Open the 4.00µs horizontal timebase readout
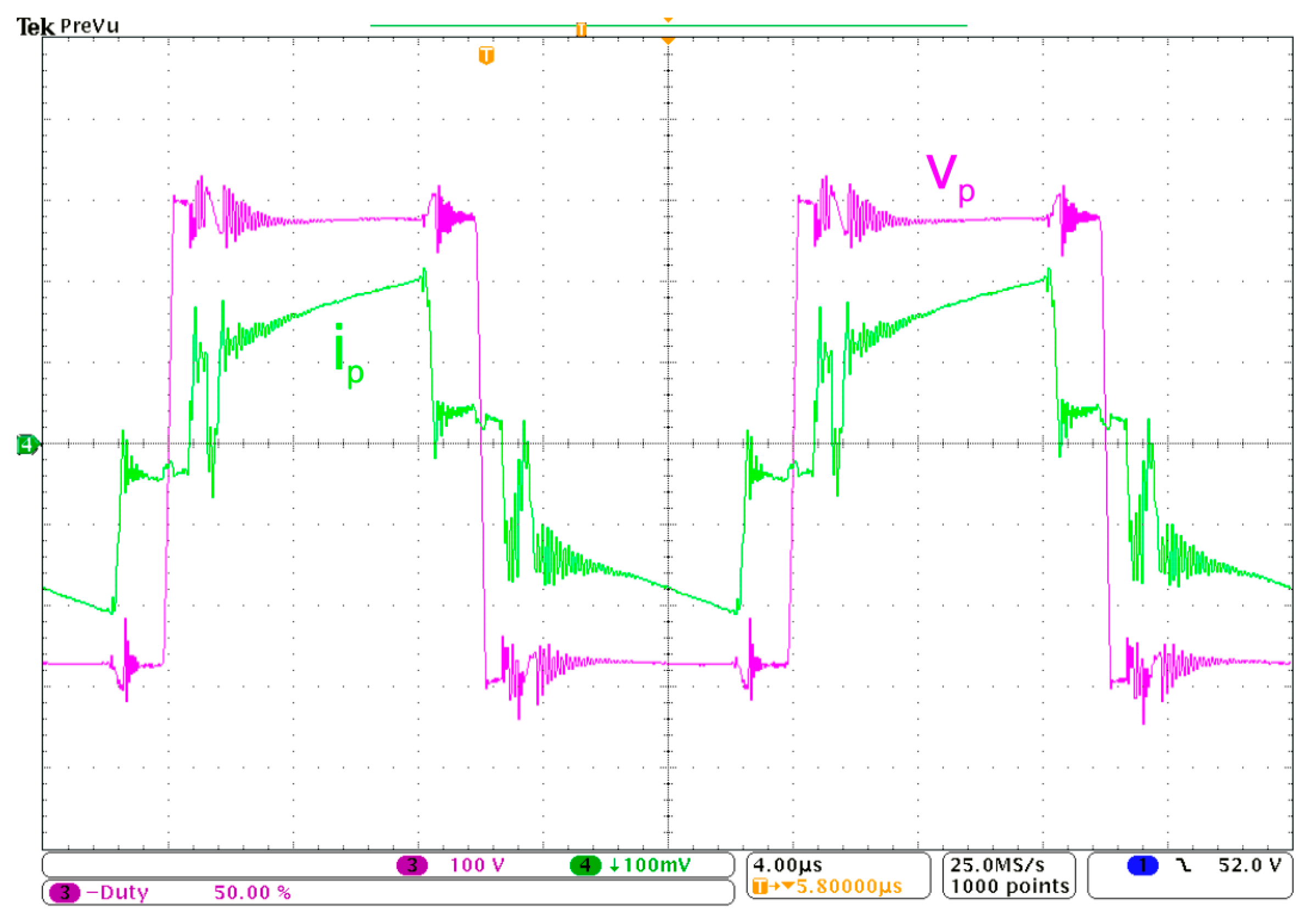The height and width of the screenshot is (924, 1306). point(787,865)
